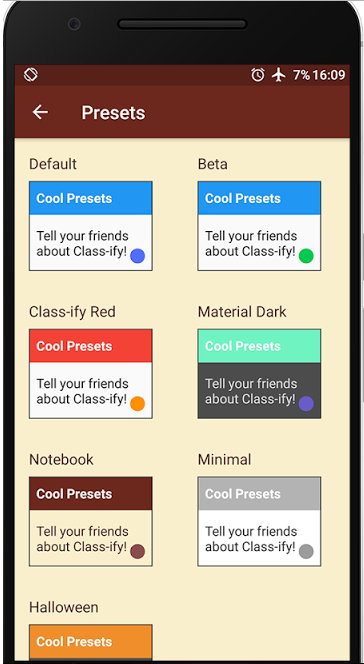
Task: Choose the Minimal preset card
Action: point(259,521)
